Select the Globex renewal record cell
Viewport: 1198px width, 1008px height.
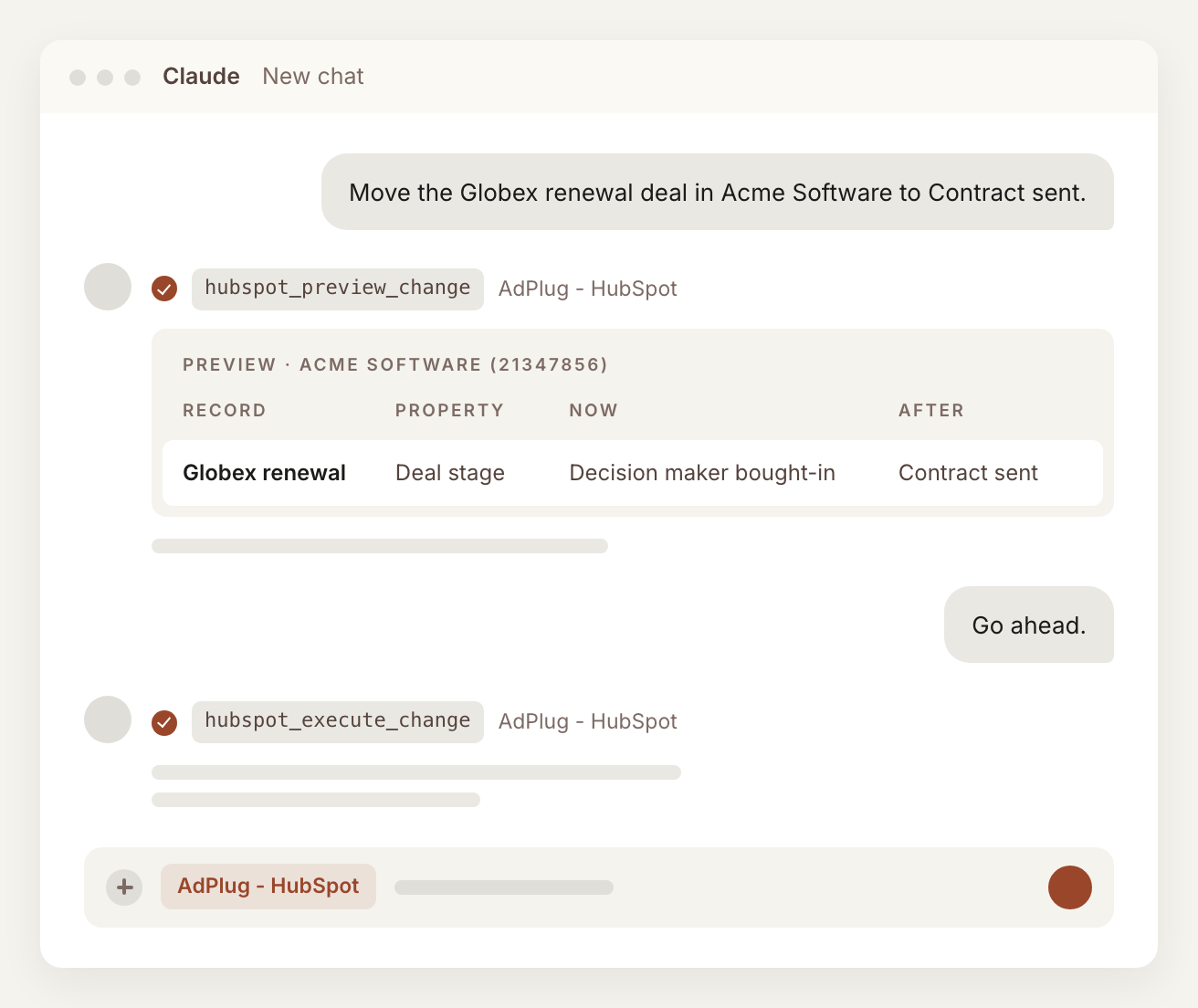(x=264, y=473)
